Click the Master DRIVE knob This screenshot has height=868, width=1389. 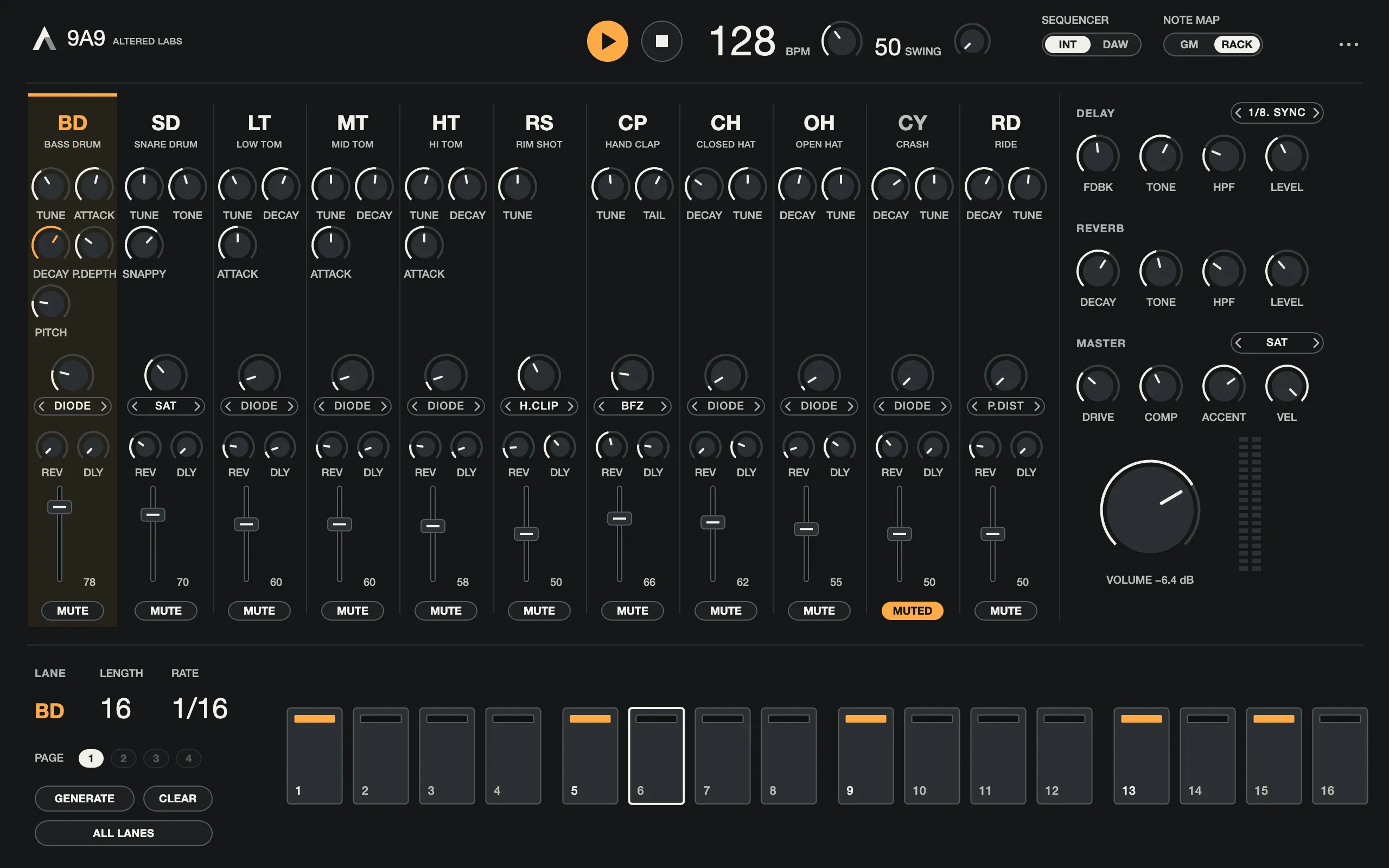(1098, 386)
